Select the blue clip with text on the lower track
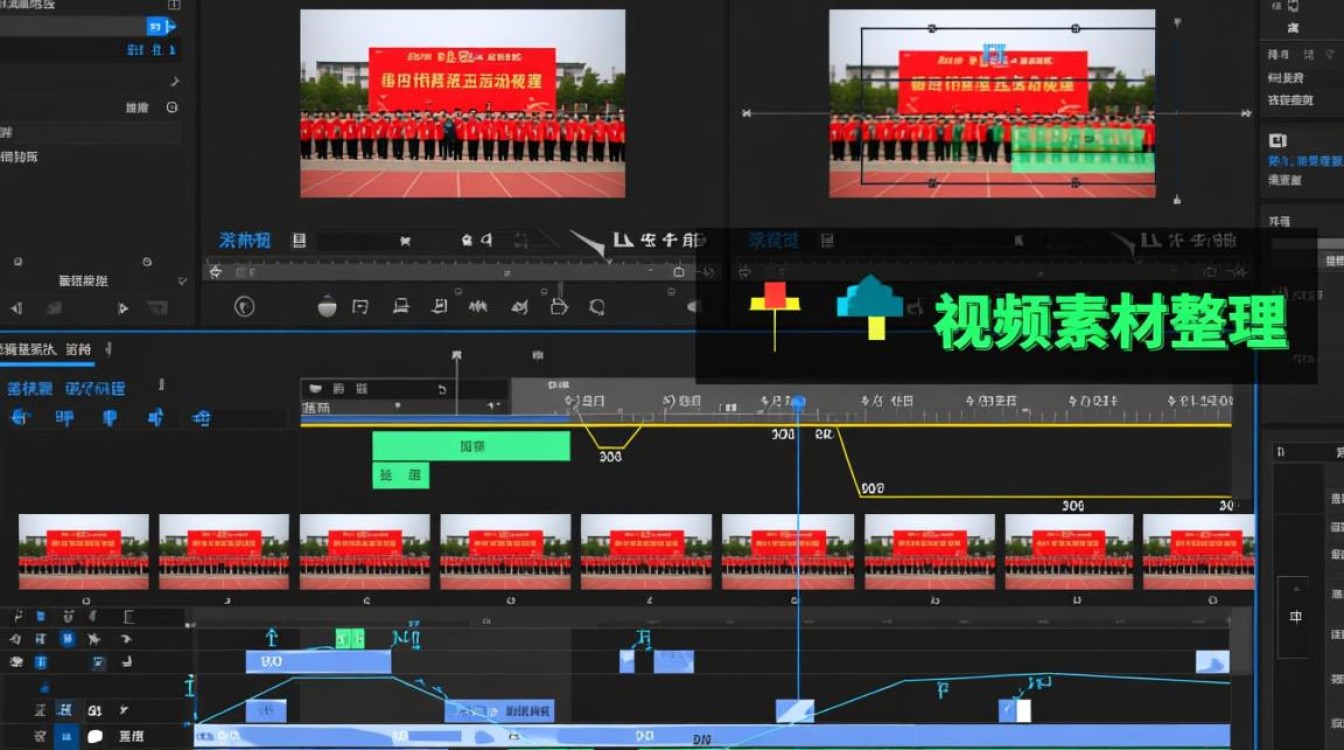This screenshot has height=750, width=1344. pyautogui.click(x=499, y=710)
